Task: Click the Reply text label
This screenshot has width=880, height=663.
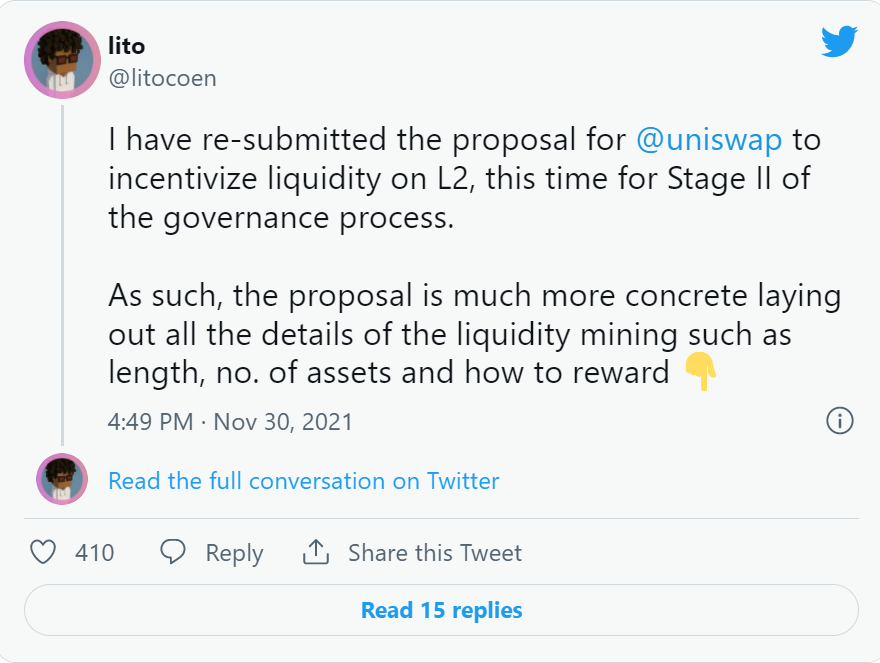Action: (234, 554)
